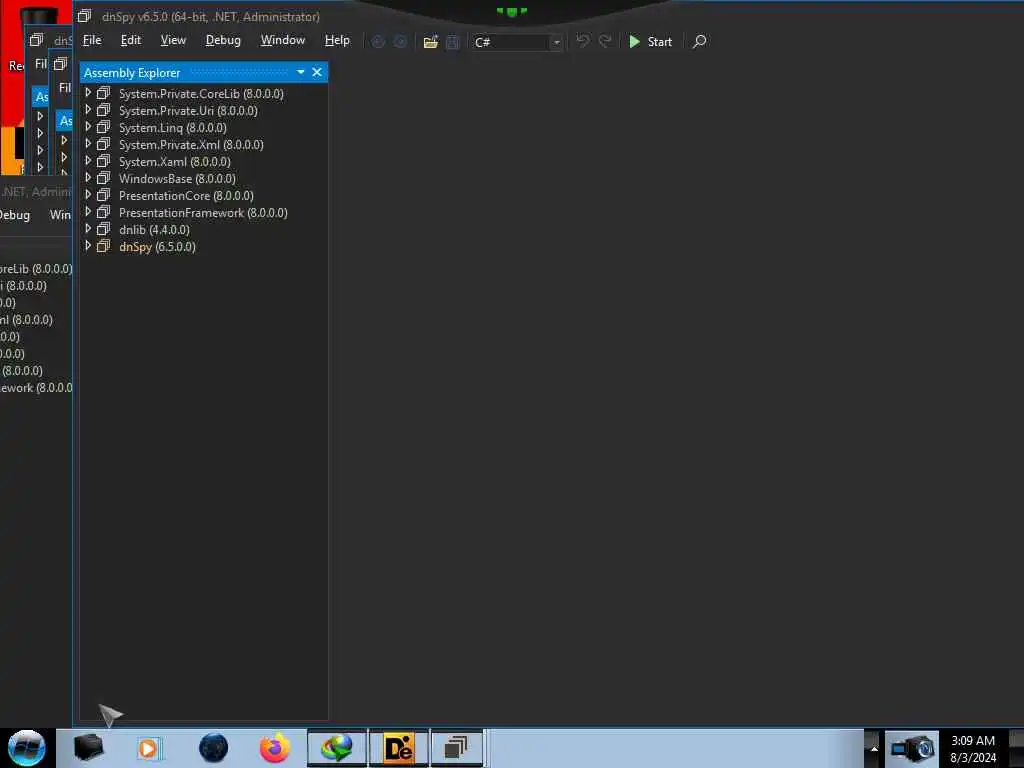Open the clock showing 3:09 AM
Image resolution: width=1024 pixels, height=768 pixels.
pos(973,748)
